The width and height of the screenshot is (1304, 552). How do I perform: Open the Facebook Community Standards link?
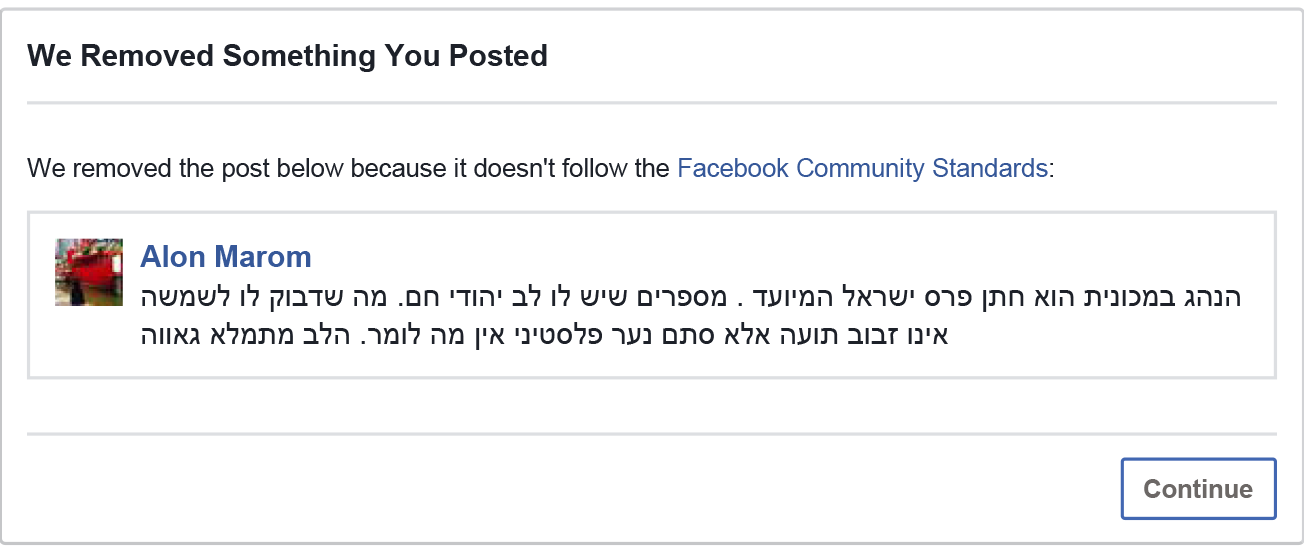[862, 168]
